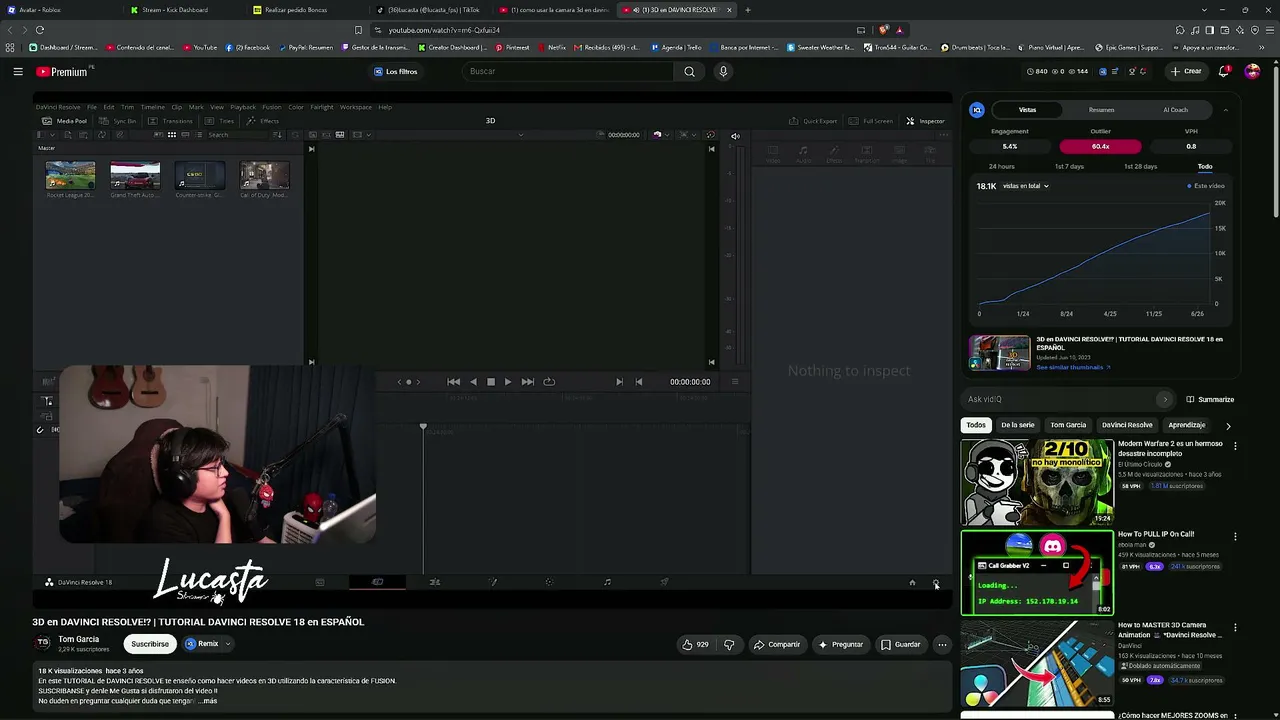The width and height of the screenshot is (1280, 720).
Task: Toggle the Transitions panel in DaVinci
Action: (170, 121)
